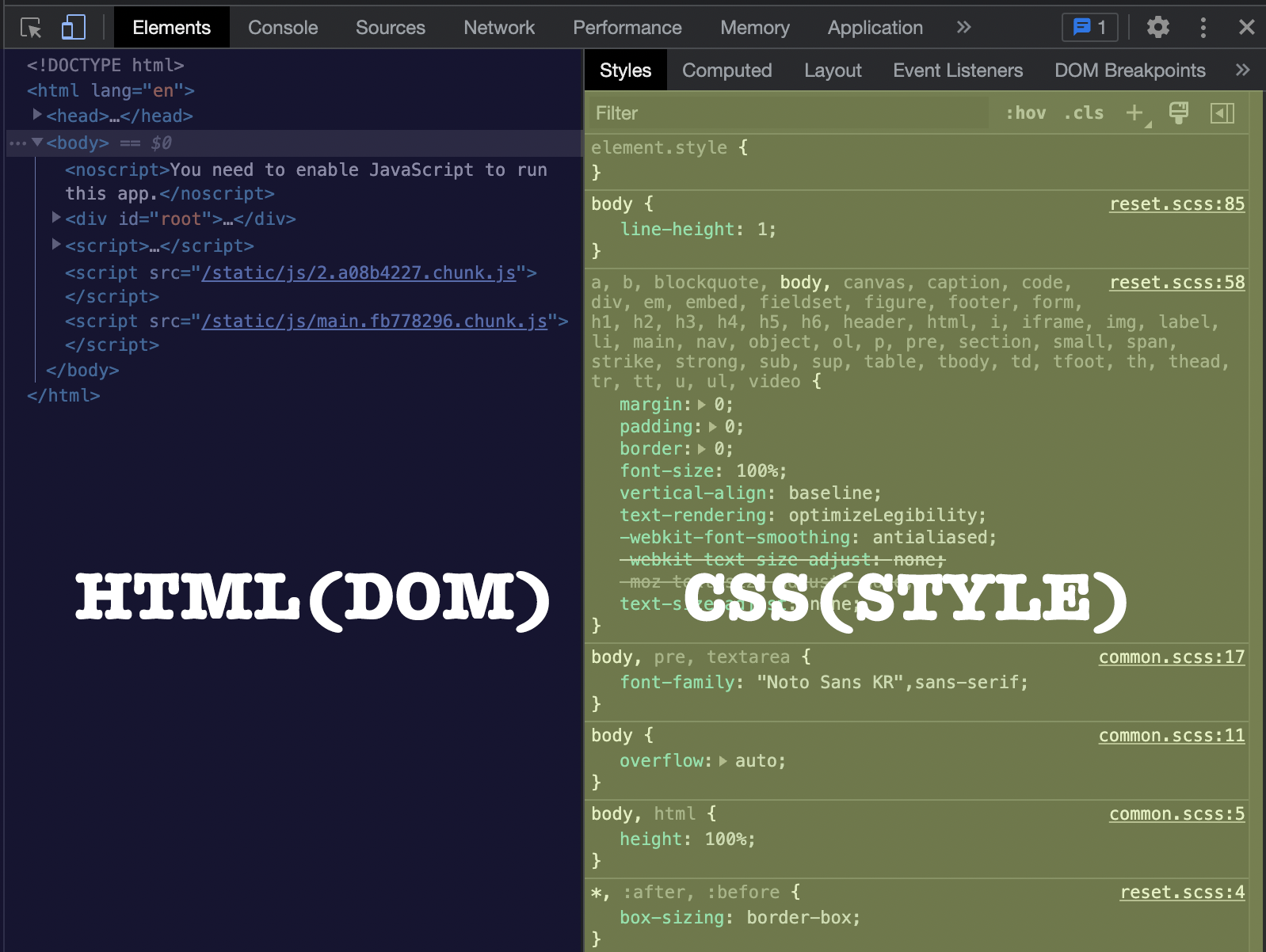Edit the height 100% value
The width and height of the screenshot is (1266, 952).
pyautogui.click(x=725, y=840)
